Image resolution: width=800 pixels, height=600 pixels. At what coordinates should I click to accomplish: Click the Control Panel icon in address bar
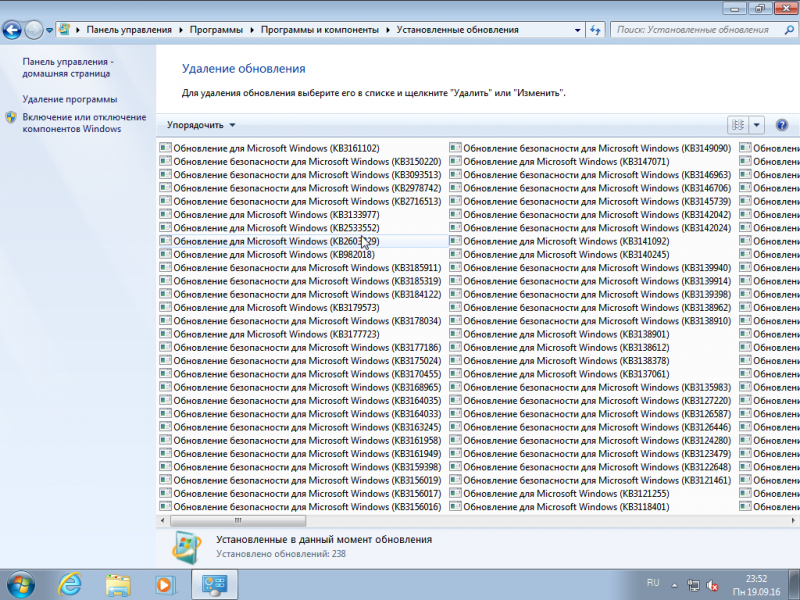64,30
